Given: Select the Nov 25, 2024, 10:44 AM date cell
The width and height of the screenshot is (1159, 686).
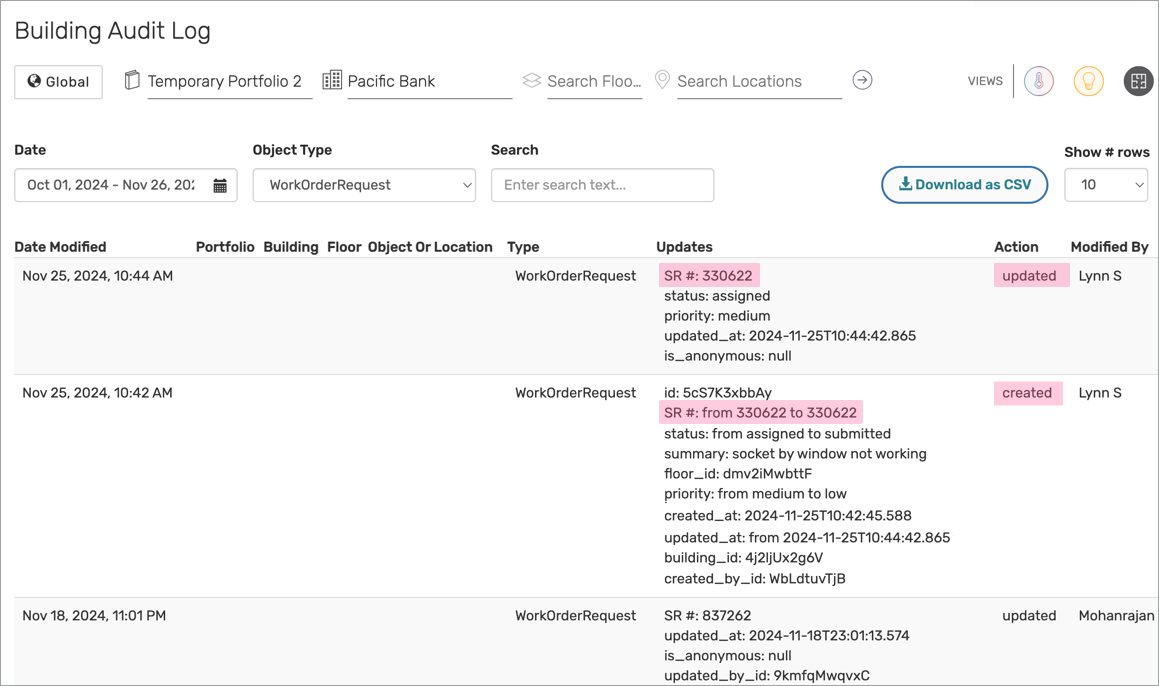Looking at the screenshot, I should click(98, 276).
